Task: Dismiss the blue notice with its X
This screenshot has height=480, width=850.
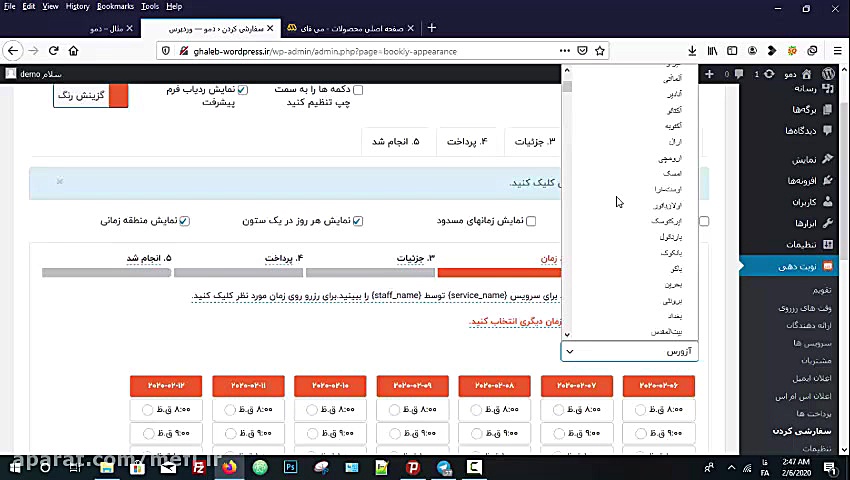Action: pyautogui.click(x=60, y=181)
